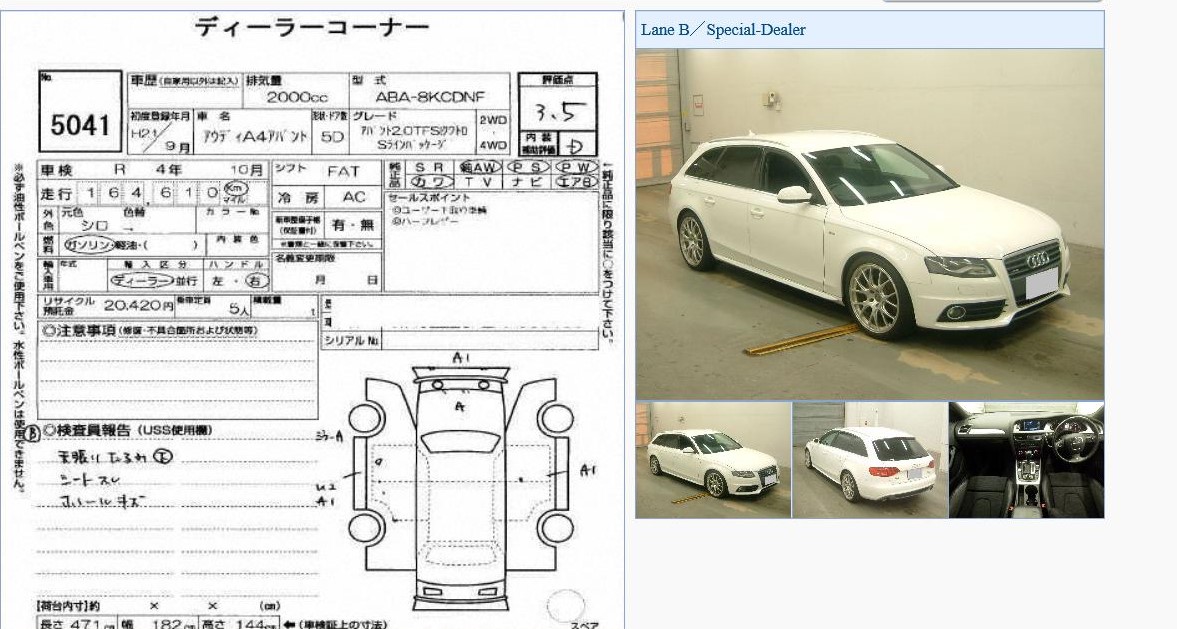Click the ABA-8KCDNF model code field
This screenshot has width=1177, height=629.
point(429,97)
